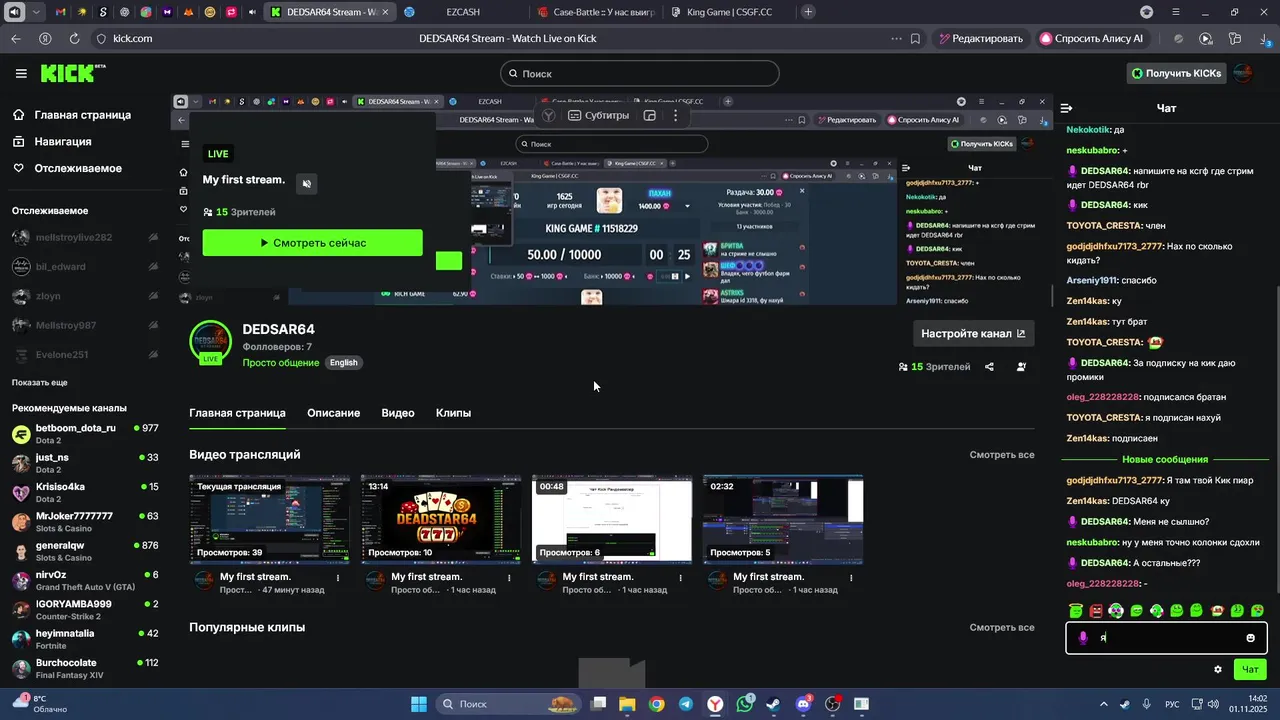Click Смотреть все for Популярные клипы
Screen dimensions: 1280x720
pyautogui.click(x=1001, y=628)
